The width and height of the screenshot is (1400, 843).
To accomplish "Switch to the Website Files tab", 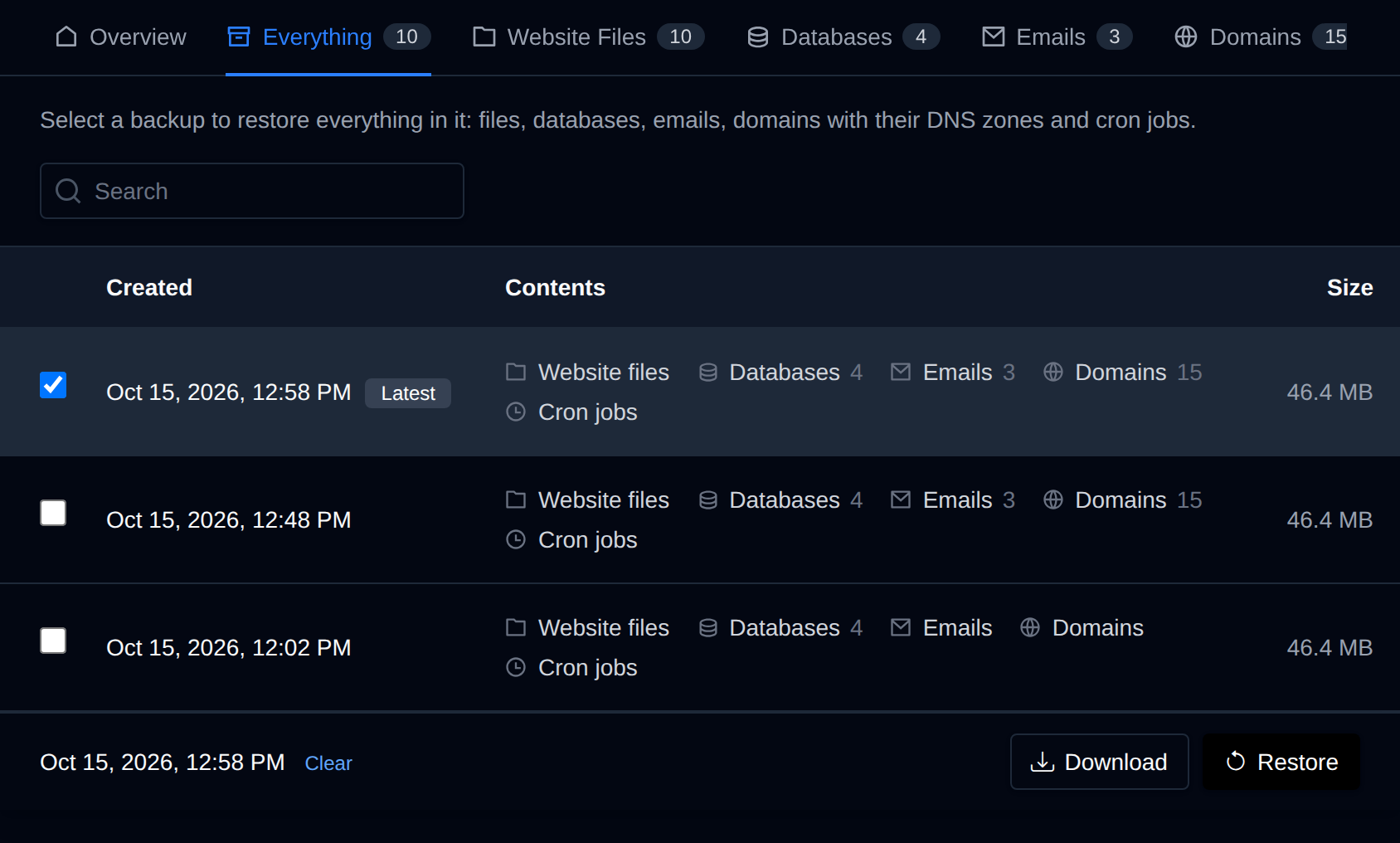I will [x=588, y=37].
